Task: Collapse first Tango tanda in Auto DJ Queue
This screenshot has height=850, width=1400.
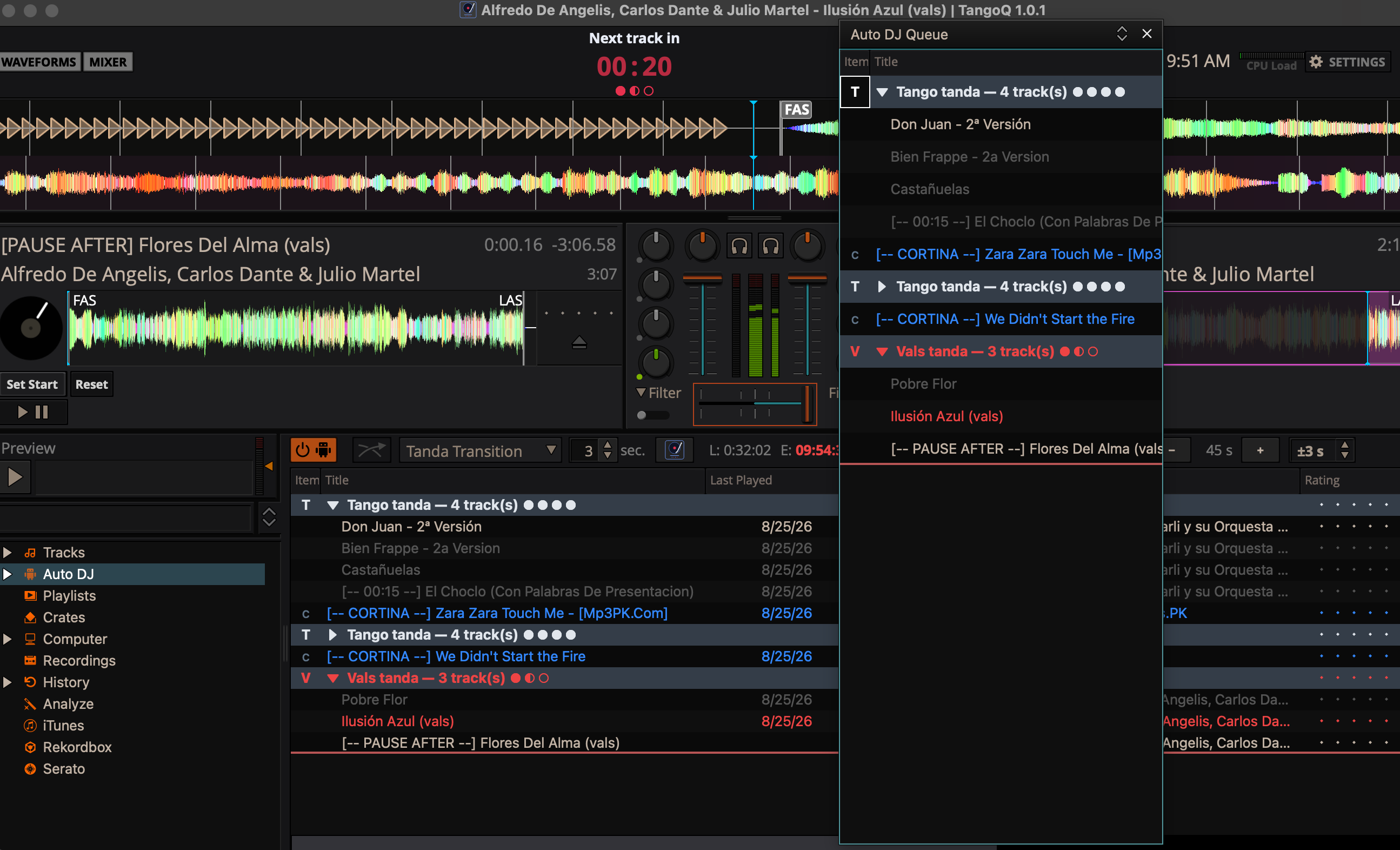Action: pos(882,92)
